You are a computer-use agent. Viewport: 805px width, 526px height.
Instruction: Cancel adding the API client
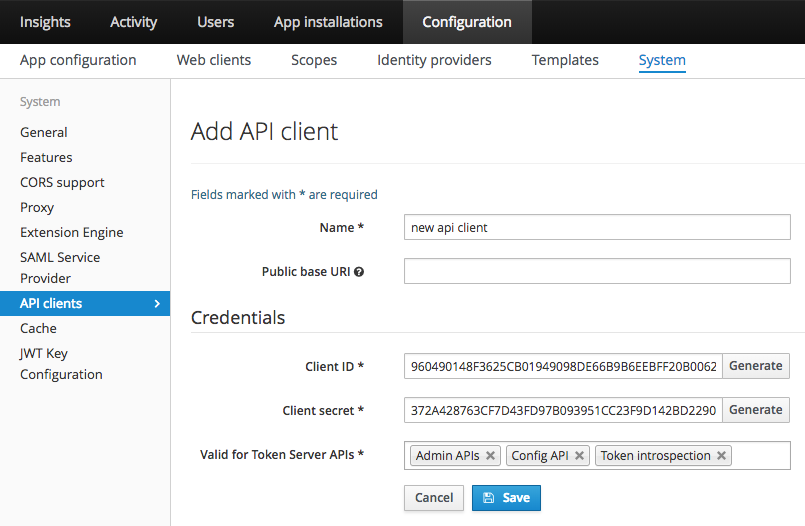click(x=434, y=498)
